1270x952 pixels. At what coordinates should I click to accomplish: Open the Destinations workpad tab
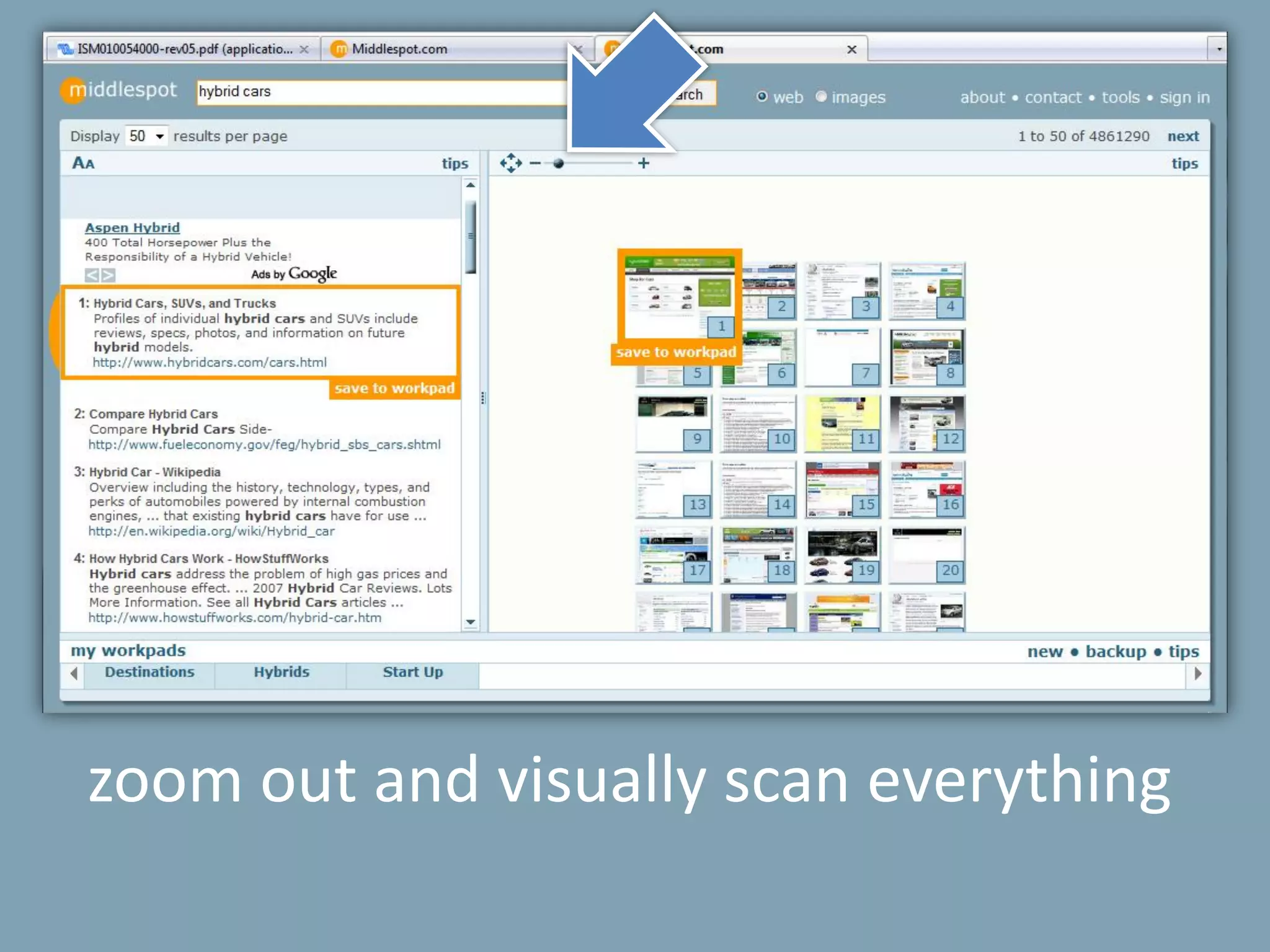[149, 672]
